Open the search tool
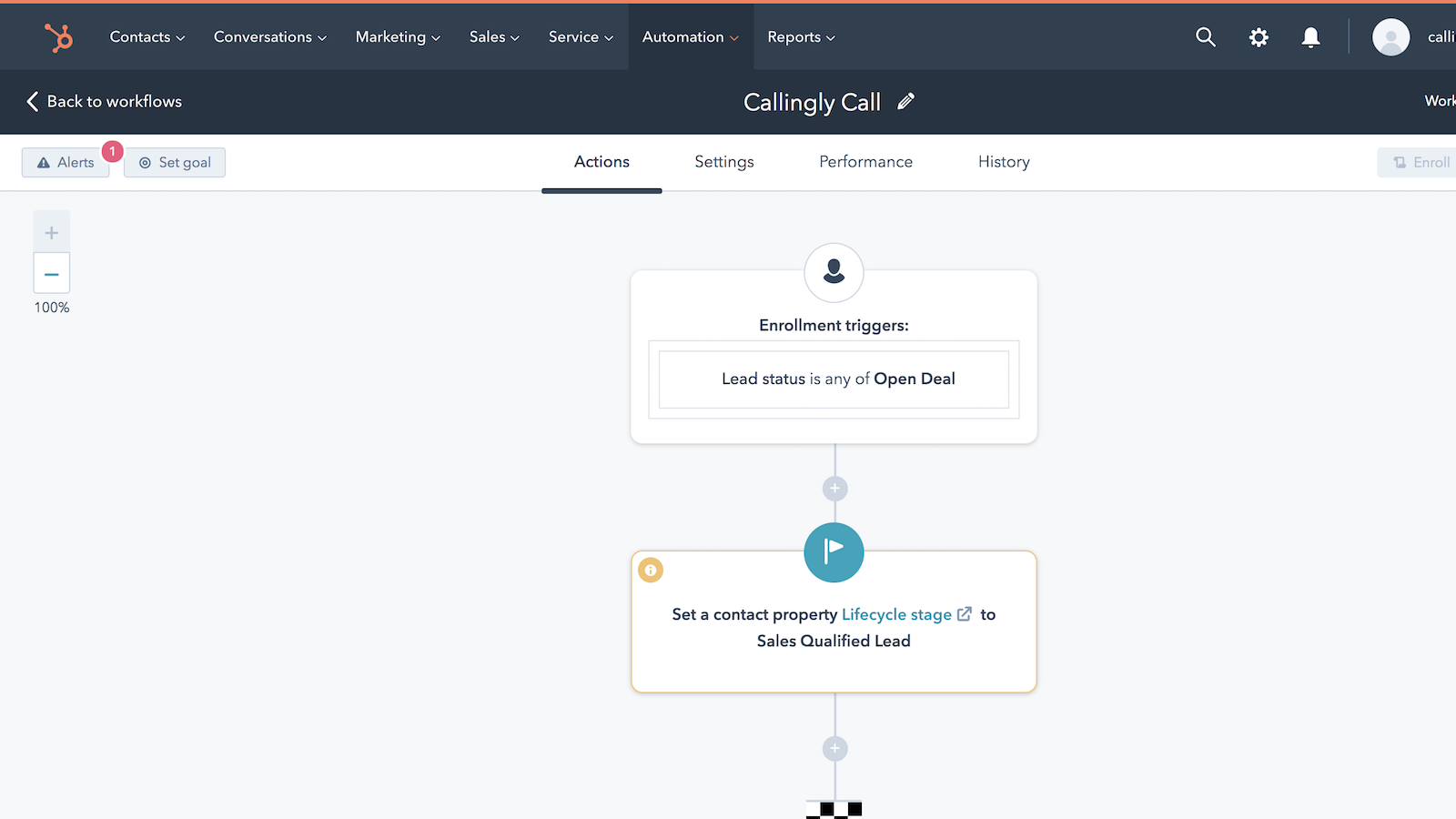 coord(1205,36)
